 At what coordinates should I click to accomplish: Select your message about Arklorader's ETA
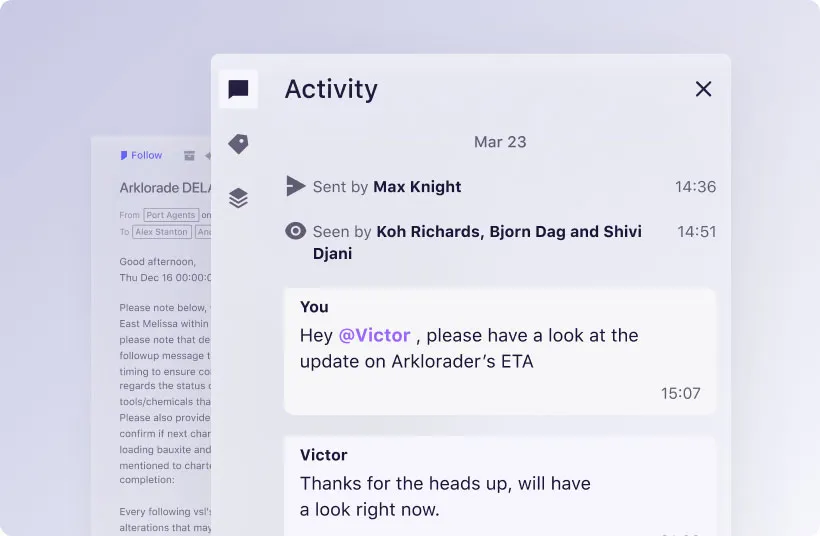coord(500,351)
